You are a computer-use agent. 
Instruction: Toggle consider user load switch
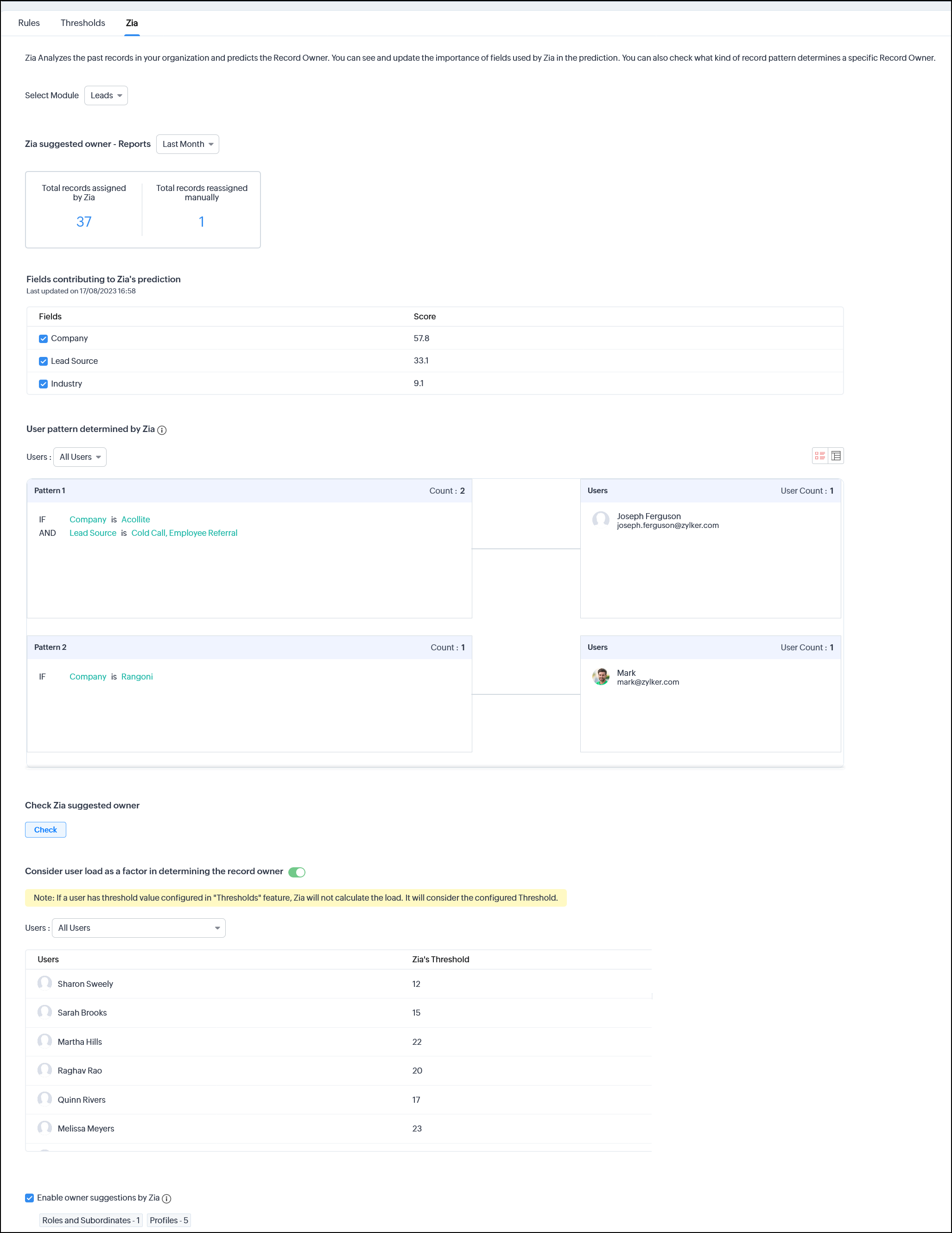pos(297,872)
